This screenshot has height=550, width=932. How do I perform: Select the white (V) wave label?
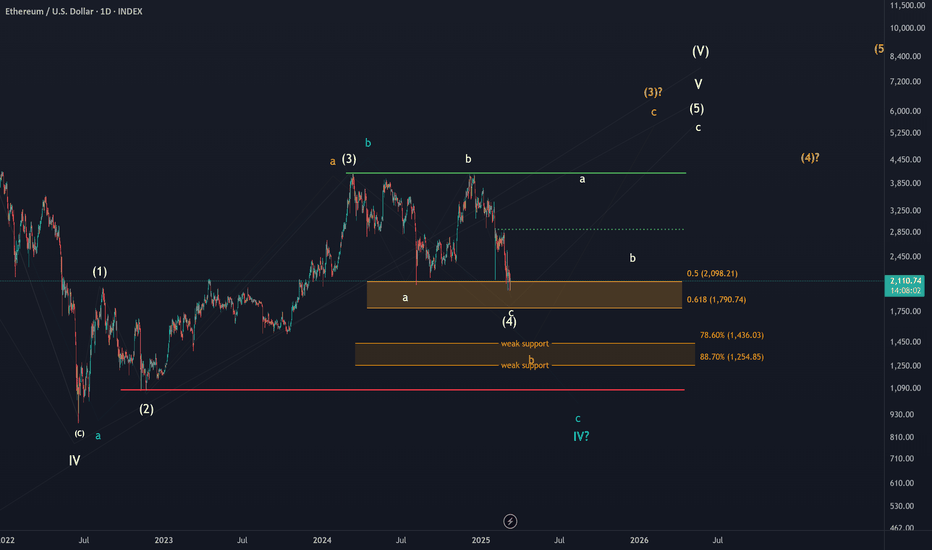[x=700, y=51]
